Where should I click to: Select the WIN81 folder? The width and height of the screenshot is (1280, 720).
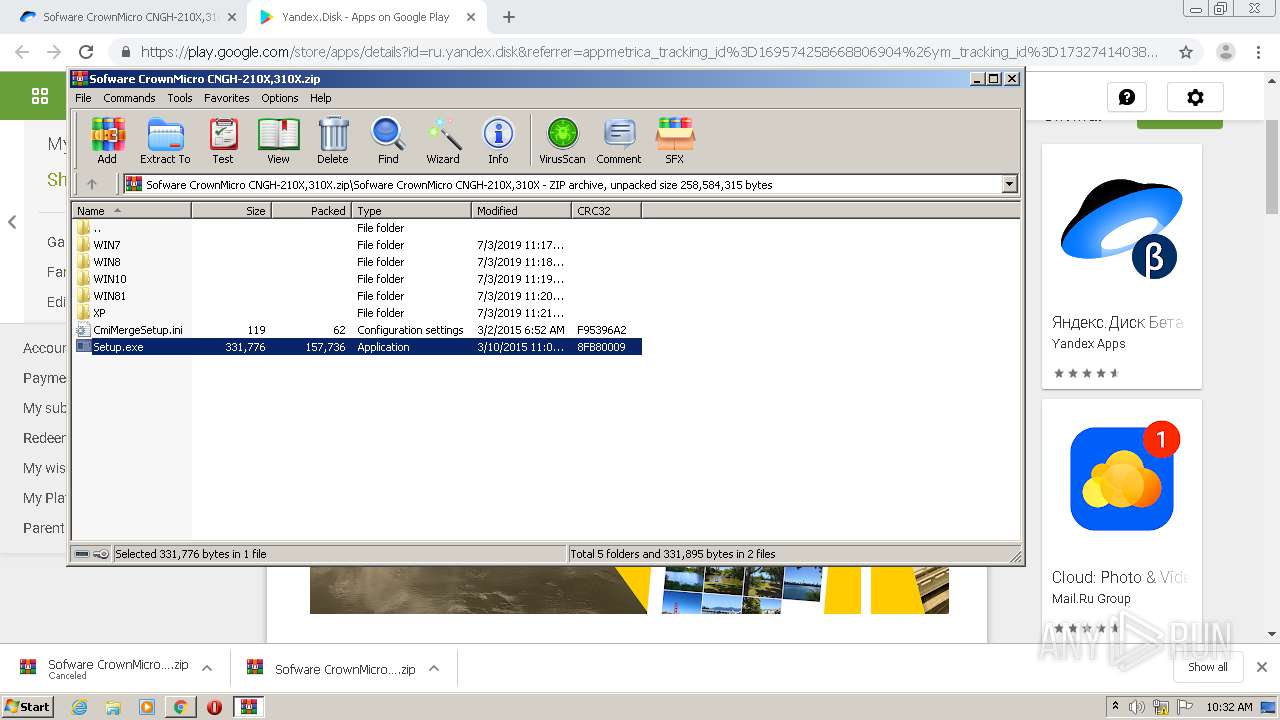pos(357,296)
